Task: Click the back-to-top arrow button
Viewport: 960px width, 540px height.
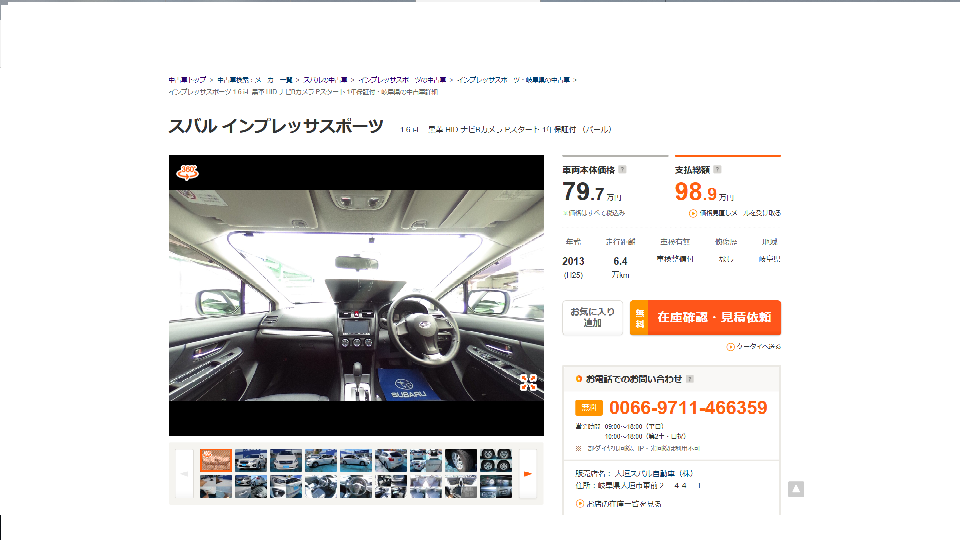Action: [796, 489]
